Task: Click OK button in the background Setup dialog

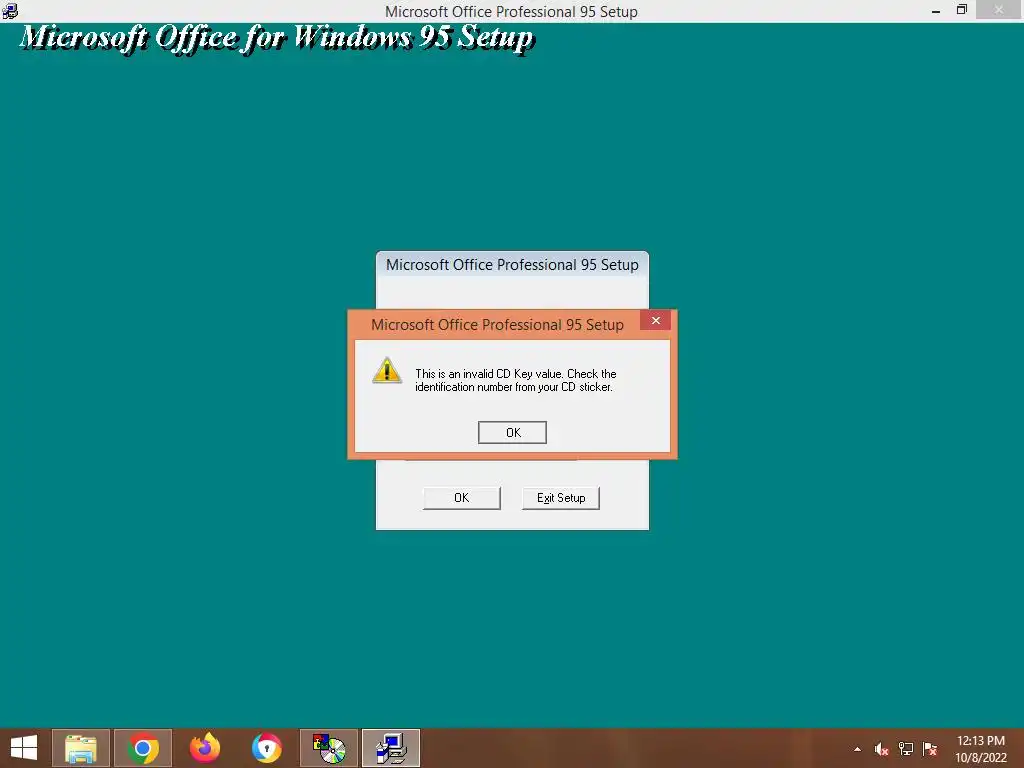Action: tap(461, 498)
